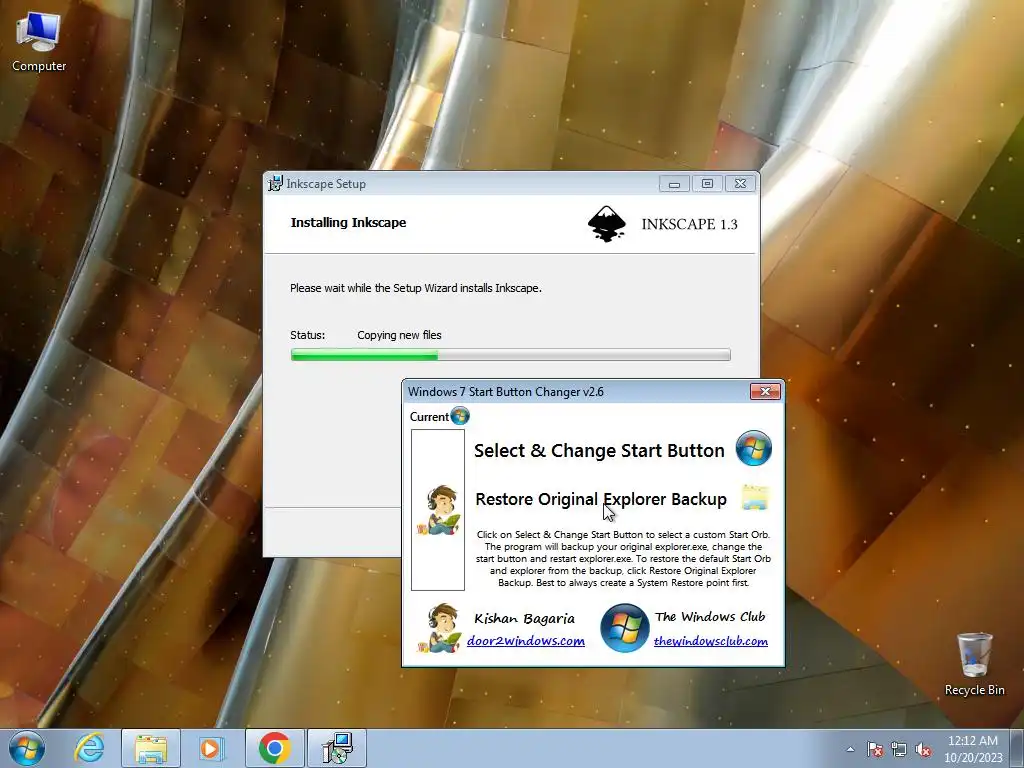Open the taskbar clock showing 12:12 AM
This screenshot has height=768, width=1024.
click(x=972, y=749)
